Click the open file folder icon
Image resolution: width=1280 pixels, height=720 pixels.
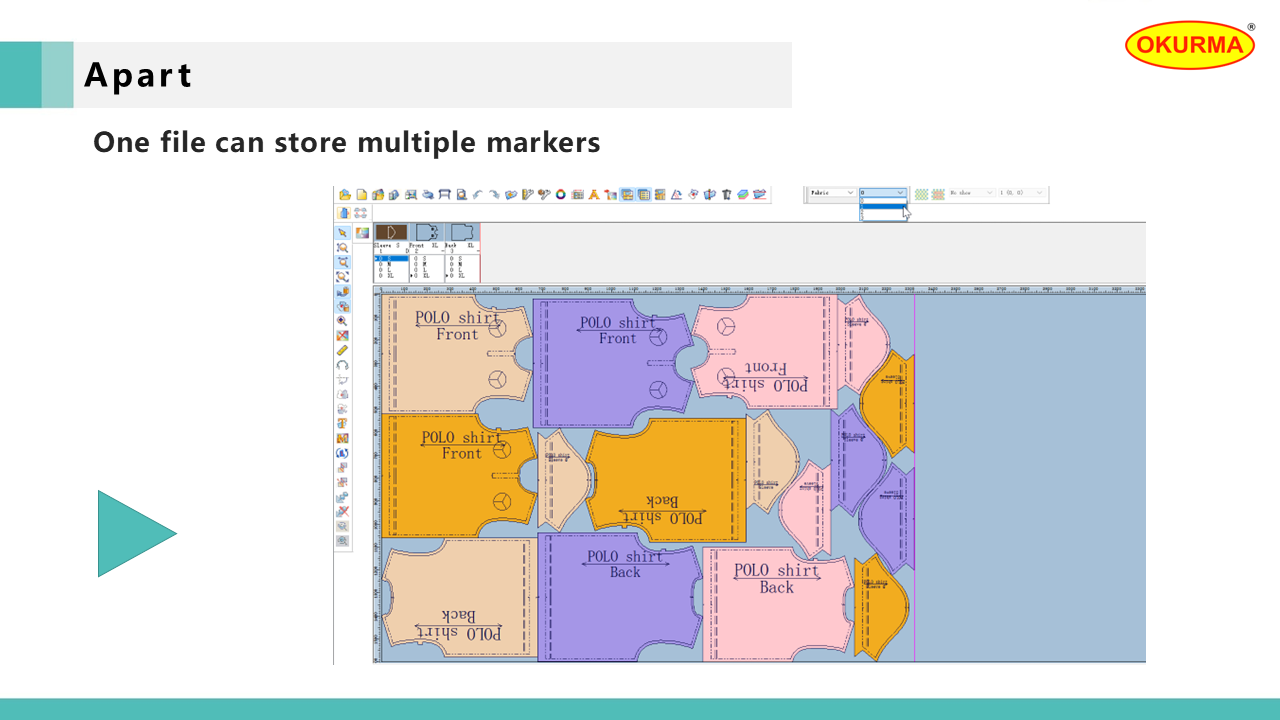click(x=345, y=194)
